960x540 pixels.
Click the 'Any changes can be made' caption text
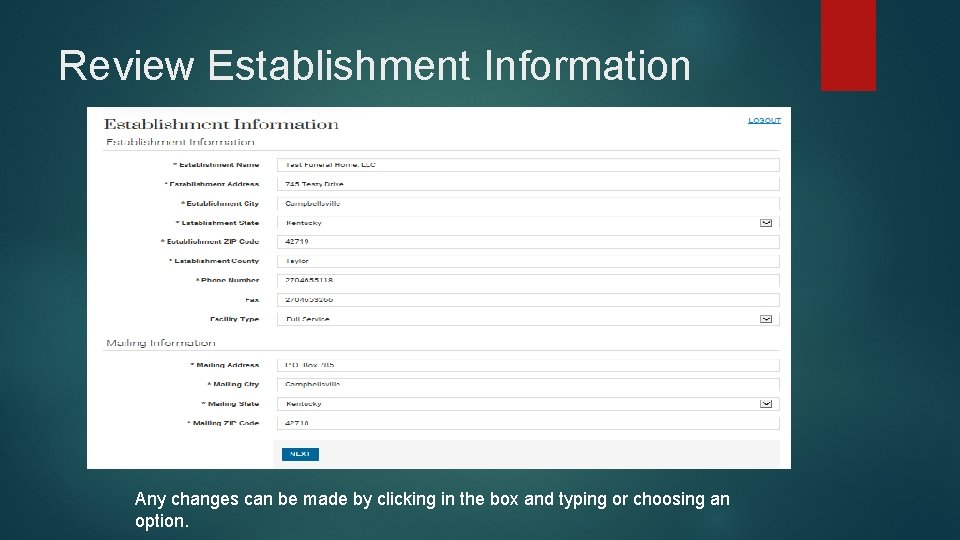coord(432,509)
